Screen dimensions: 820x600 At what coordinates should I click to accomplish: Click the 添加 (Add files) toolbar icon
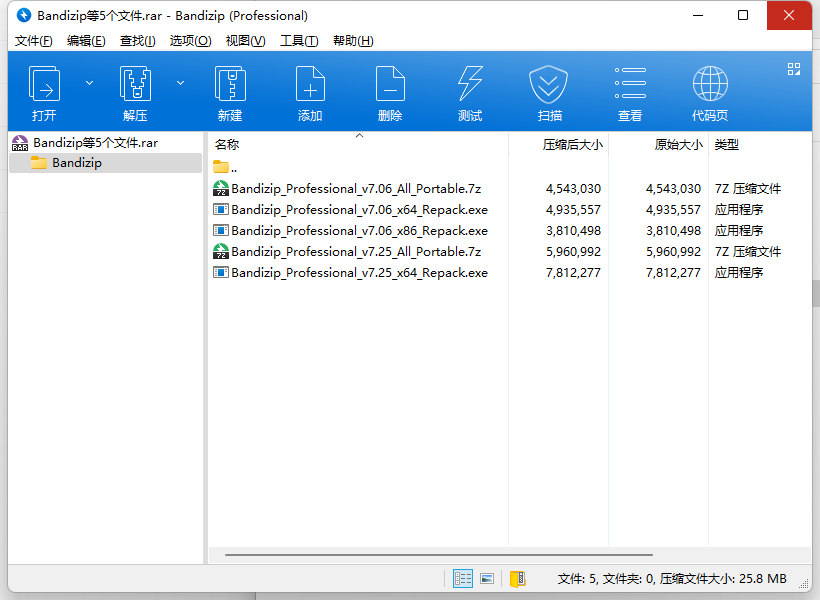(310, 83)
